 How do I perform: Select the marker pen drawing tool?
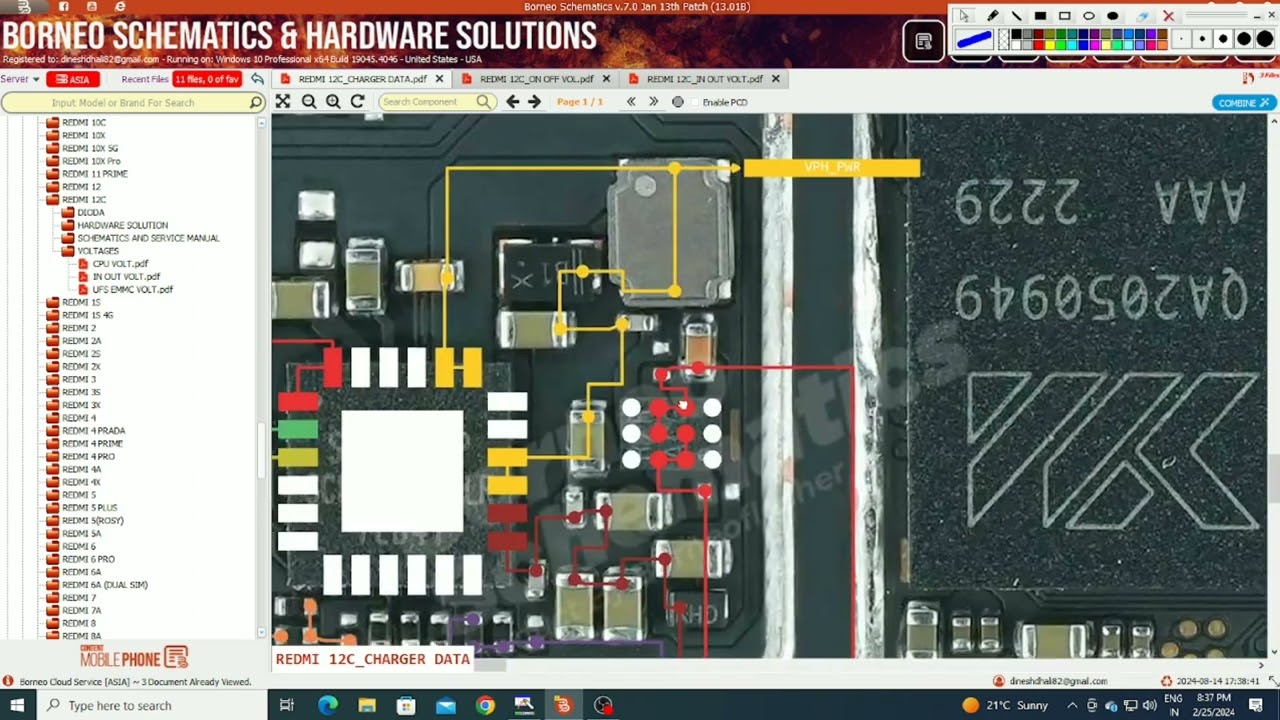993,16
